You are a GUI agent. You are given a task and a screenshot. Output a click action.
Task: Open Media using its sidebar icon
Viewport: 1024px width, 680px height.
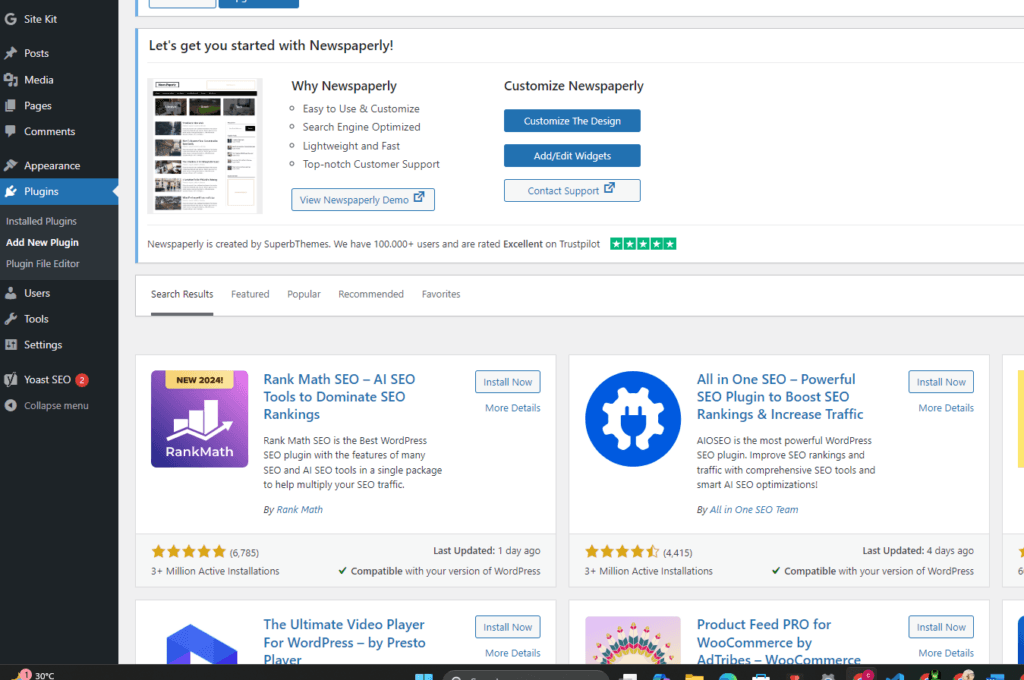(10, 80)
